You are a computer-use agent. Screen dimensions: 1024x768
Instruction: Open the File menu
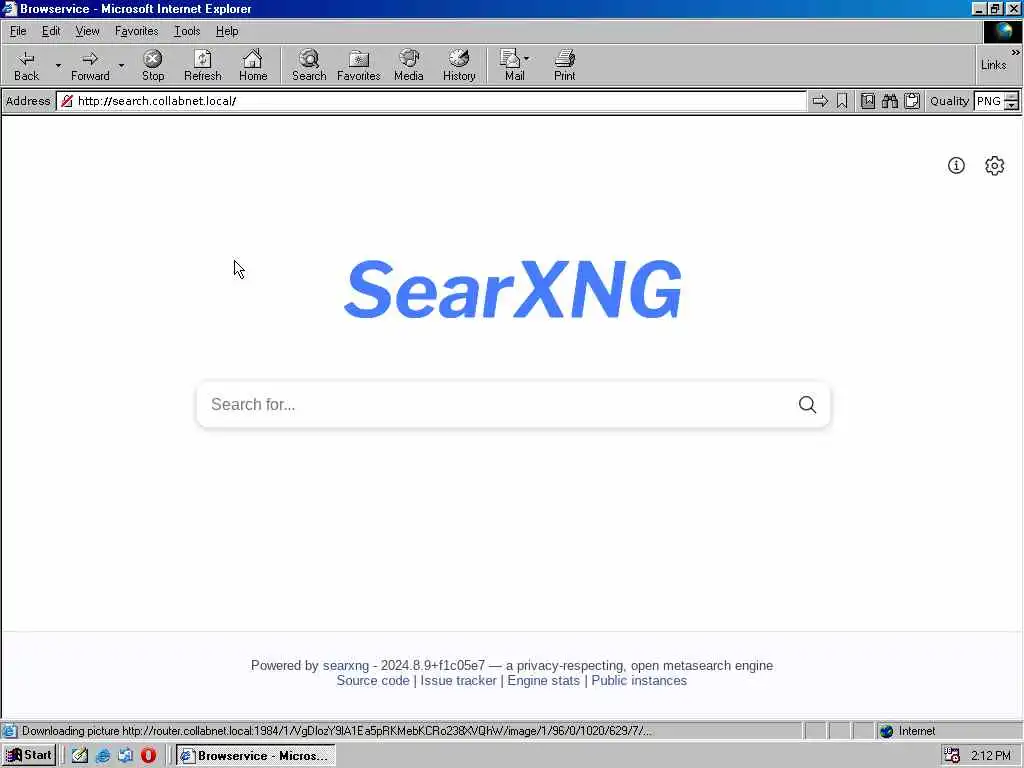coord(18,31)
